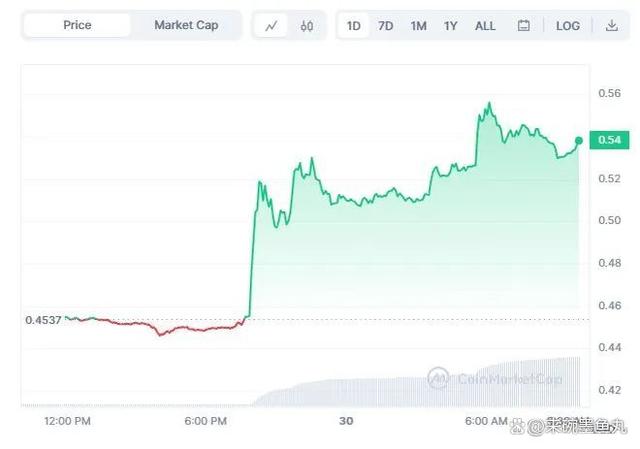Open the calendar date range picker
This screenshot has height=449, width=640.
tap(524, 26)
